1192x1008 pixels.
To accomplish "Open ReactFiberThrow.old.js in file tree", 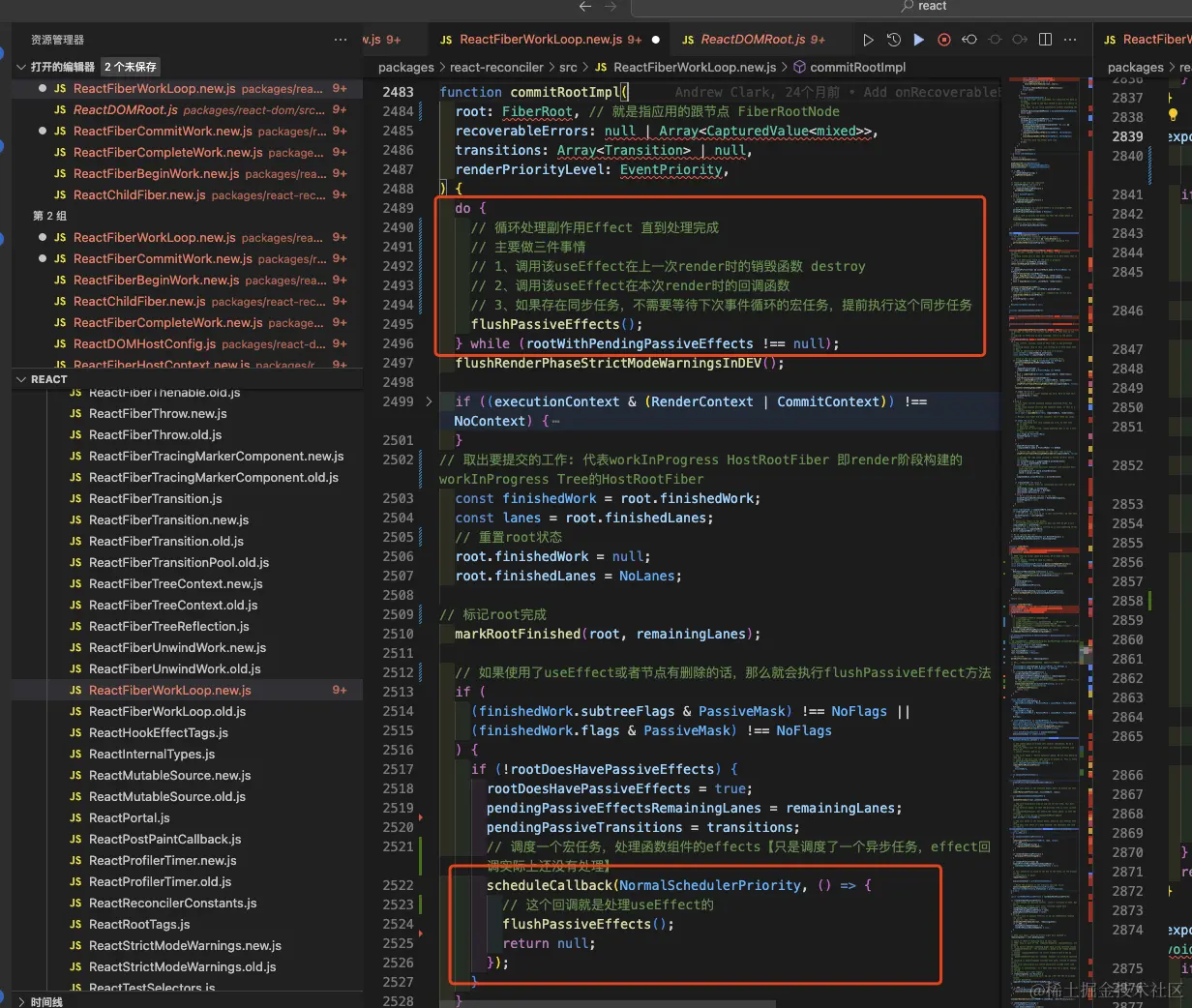I will (187, 434).
